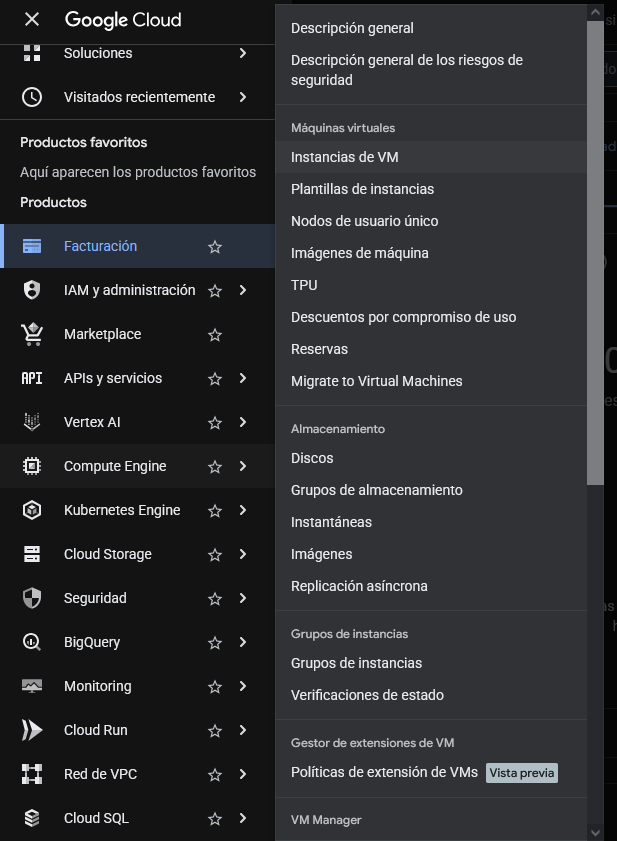Image resolution: width=617 pixels, height=841 pixels.
Task: Click the Cloud Run icon
Action: point(32,730)
